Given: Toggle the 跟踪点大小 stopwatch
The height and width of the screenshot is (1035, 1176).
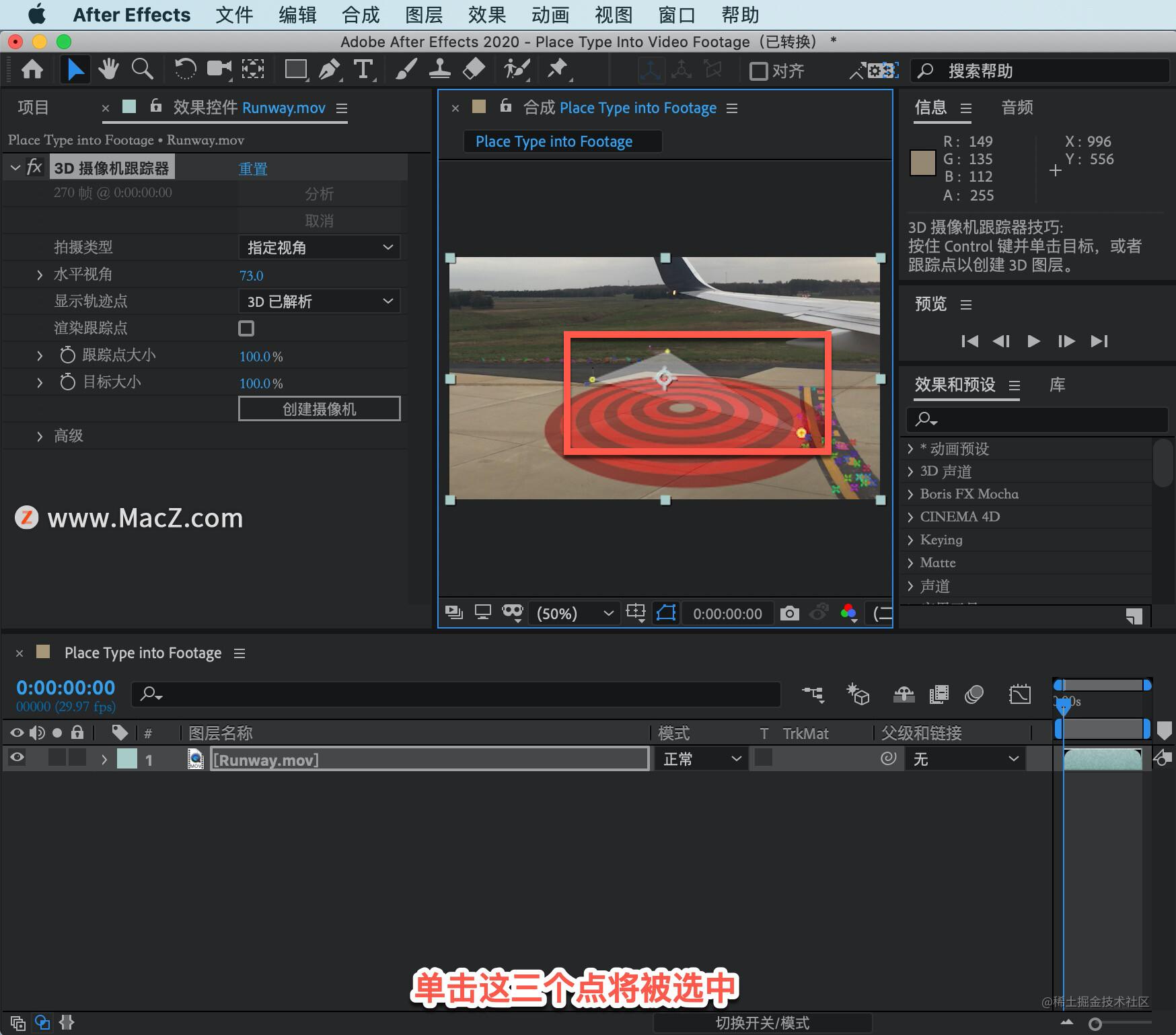Looking at the screenshot, I should tap(67, 355).
